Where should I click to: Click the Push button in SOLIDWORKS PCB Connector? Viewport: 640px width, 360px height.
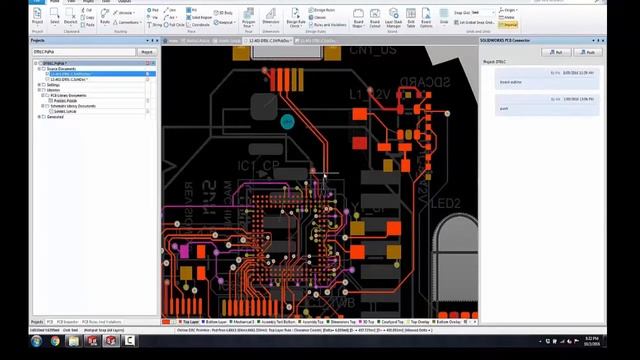(588, 52)
